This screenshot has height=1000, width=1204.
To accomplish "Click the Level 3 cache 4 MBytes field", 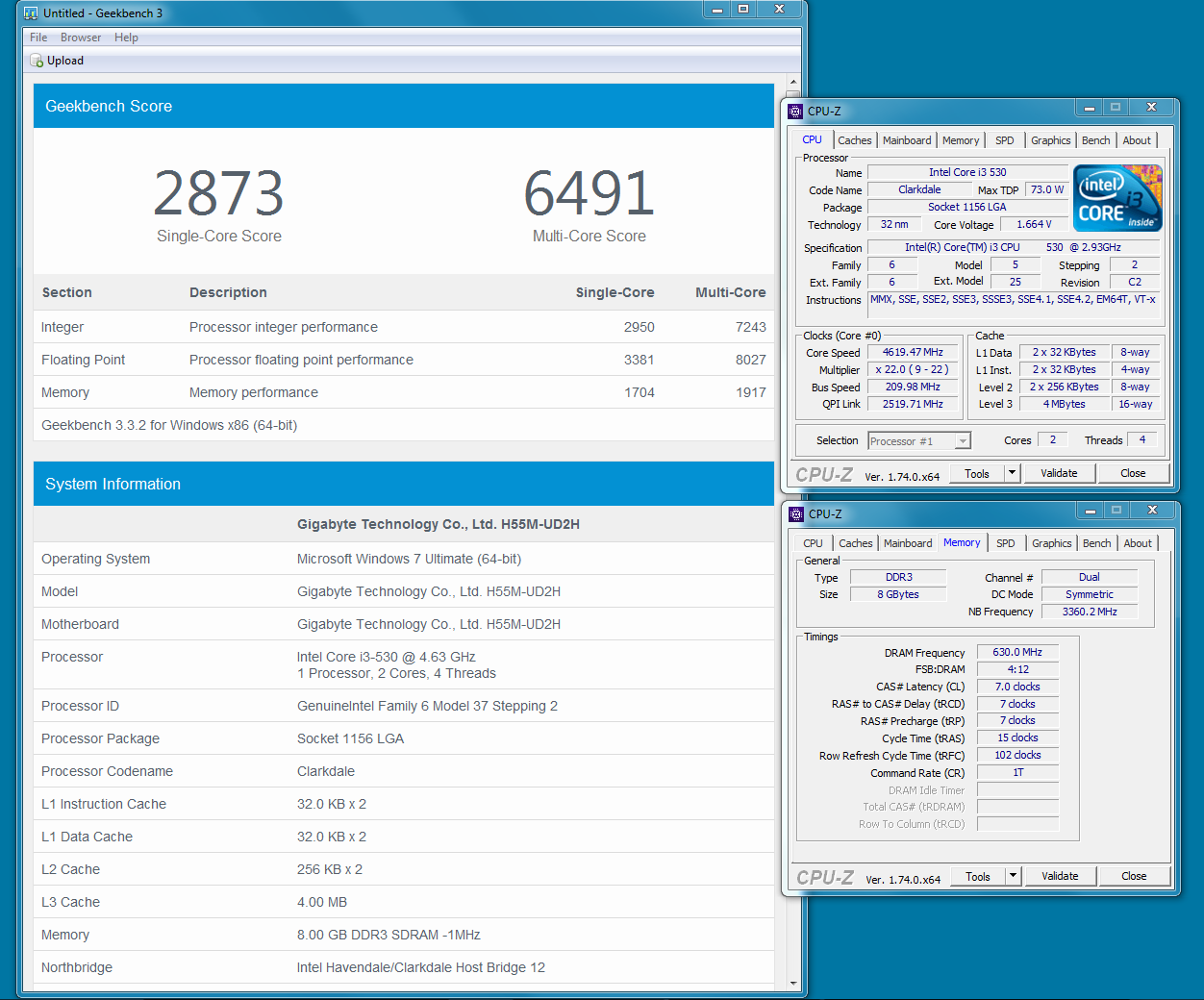I will click(x=1065, y=404).
